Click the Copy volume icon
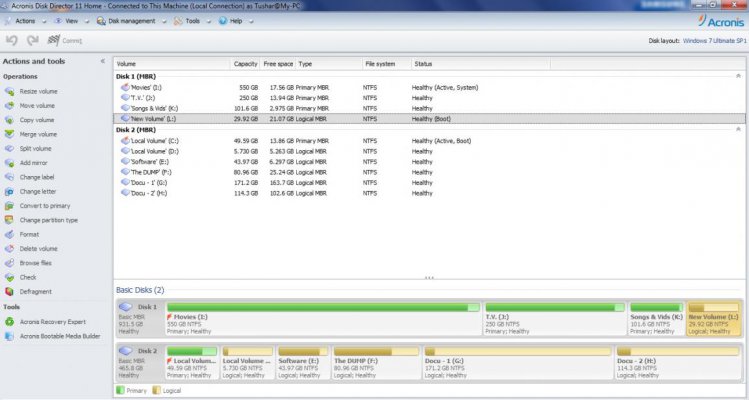Viewport: 749px width, 400px height. 9,120
